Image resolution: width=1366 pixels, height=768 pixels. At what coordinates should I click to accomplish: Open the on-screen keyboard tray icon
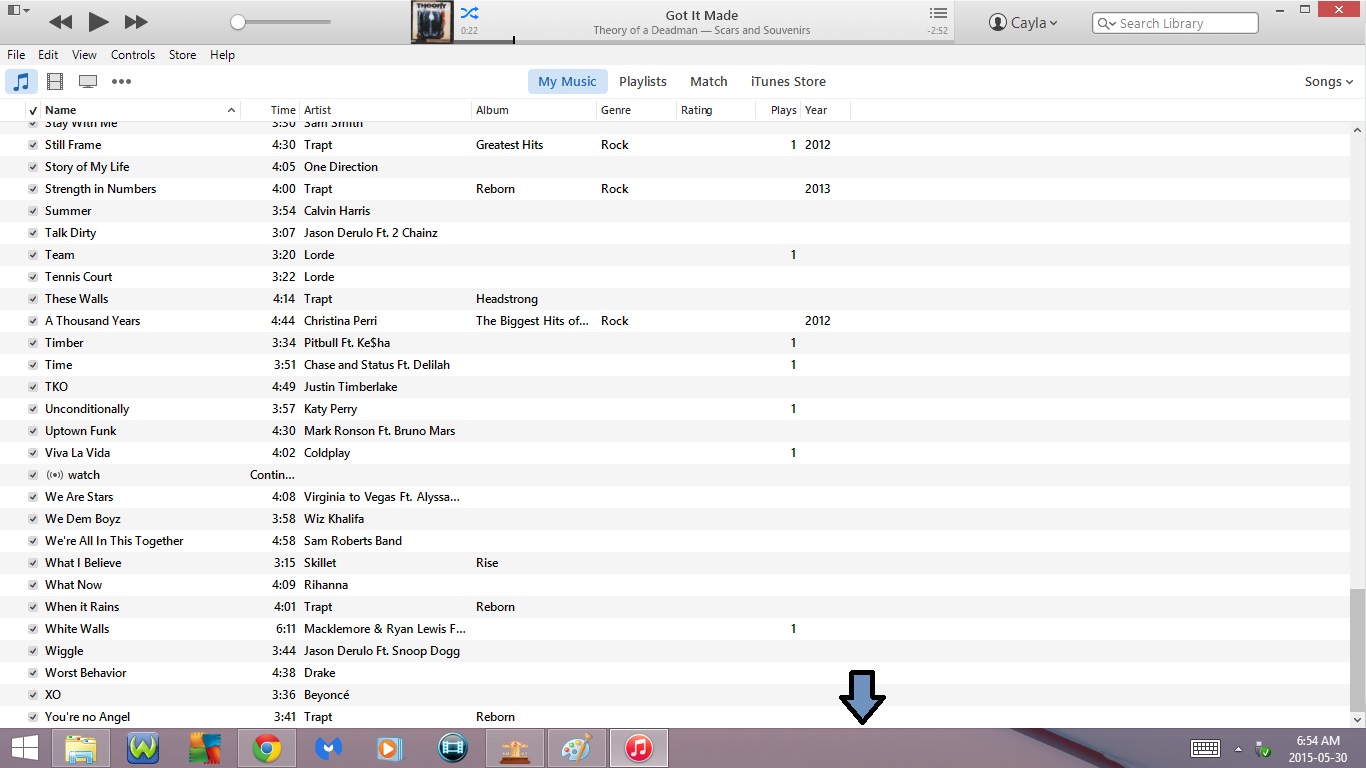pos(1205,749)
